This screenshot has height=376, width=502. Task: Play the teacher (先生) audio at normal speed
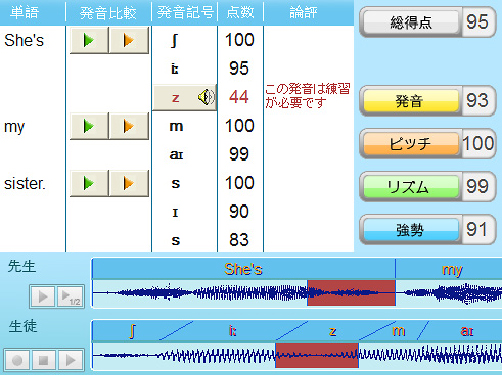tap(42, 296)
